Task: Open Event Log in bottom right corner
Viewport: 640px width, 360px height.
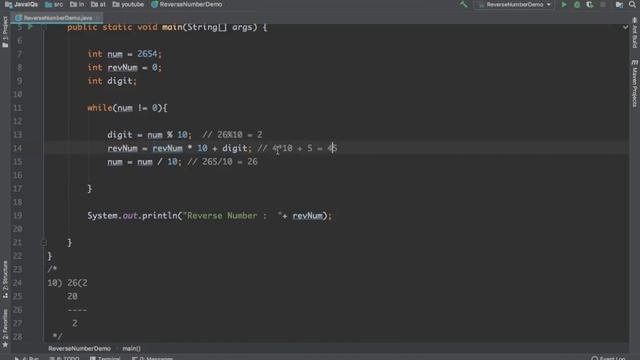Action: tap(609, 358)
